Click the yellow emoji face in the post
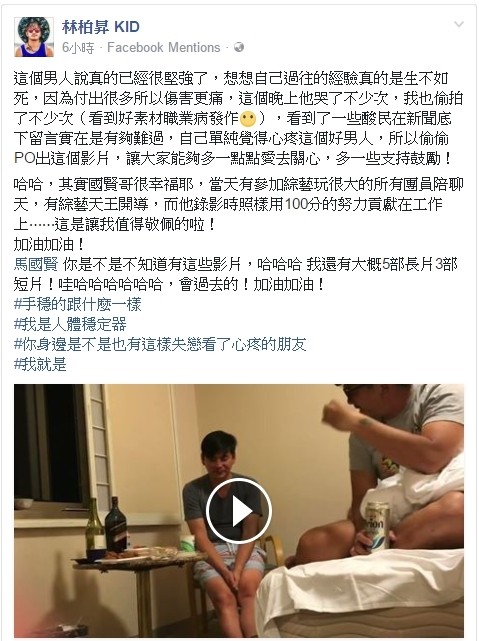Viewport: 479px width, 641px height. pyautogui.click(x=248, y=119)
